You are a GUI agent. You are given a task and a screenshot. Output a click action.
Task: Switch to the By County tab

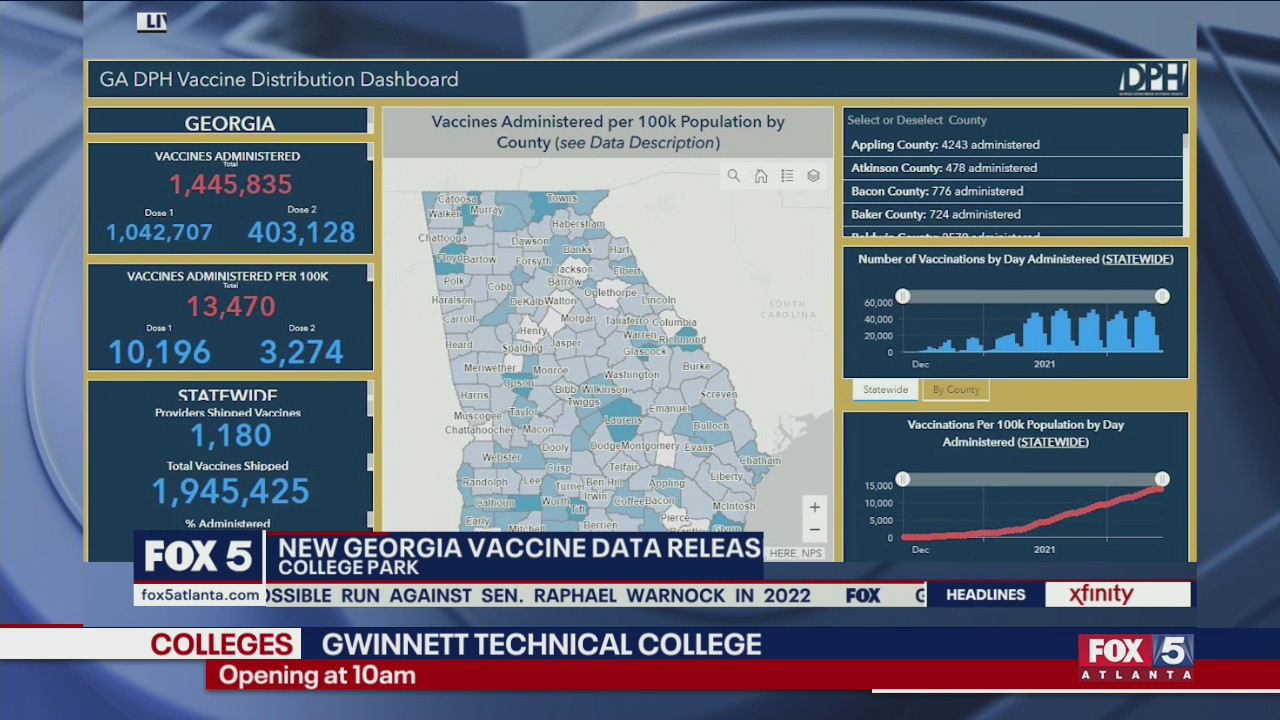click(956, 390)
